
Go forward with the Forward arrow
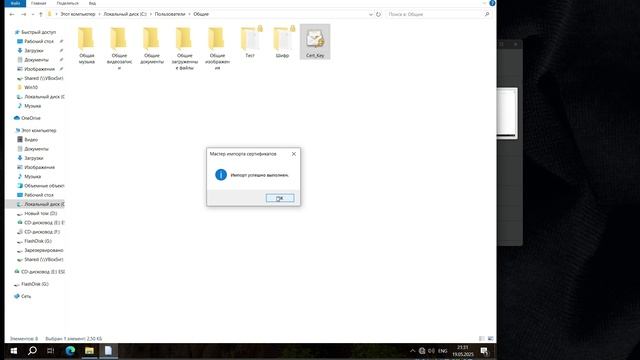tap(23, 14)
